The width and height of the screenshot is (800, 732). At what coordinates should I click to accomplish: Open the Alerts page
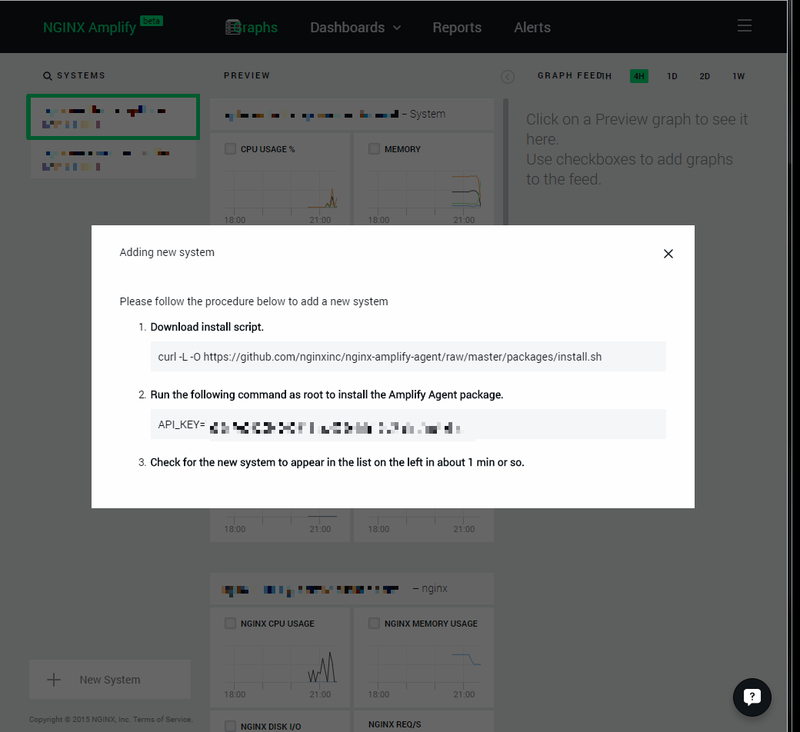532,28
